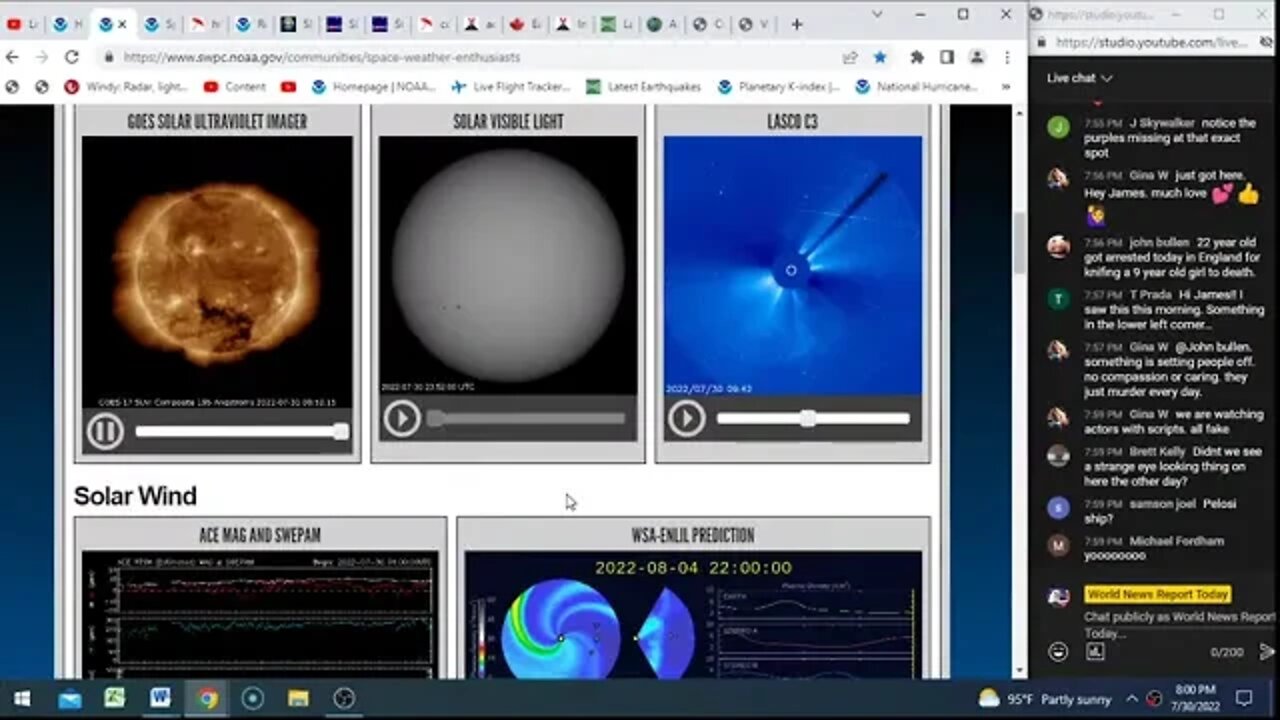Expand the Live chat dropdown

[x=1080, y=78]
